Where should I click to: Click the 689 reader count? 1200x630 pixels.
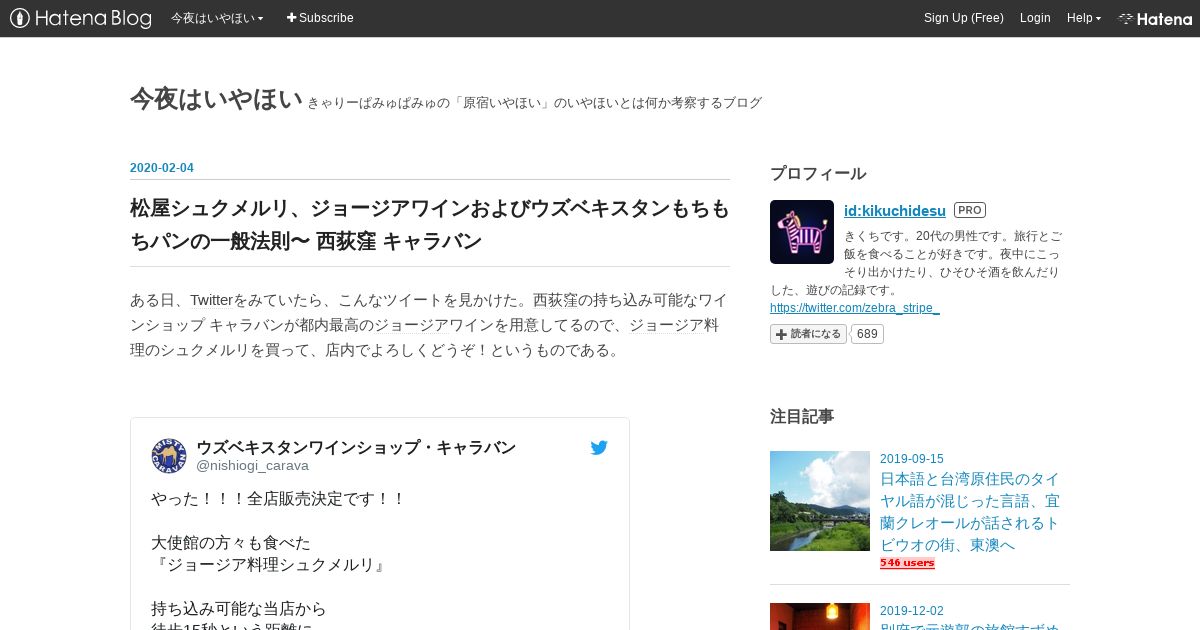867,334
